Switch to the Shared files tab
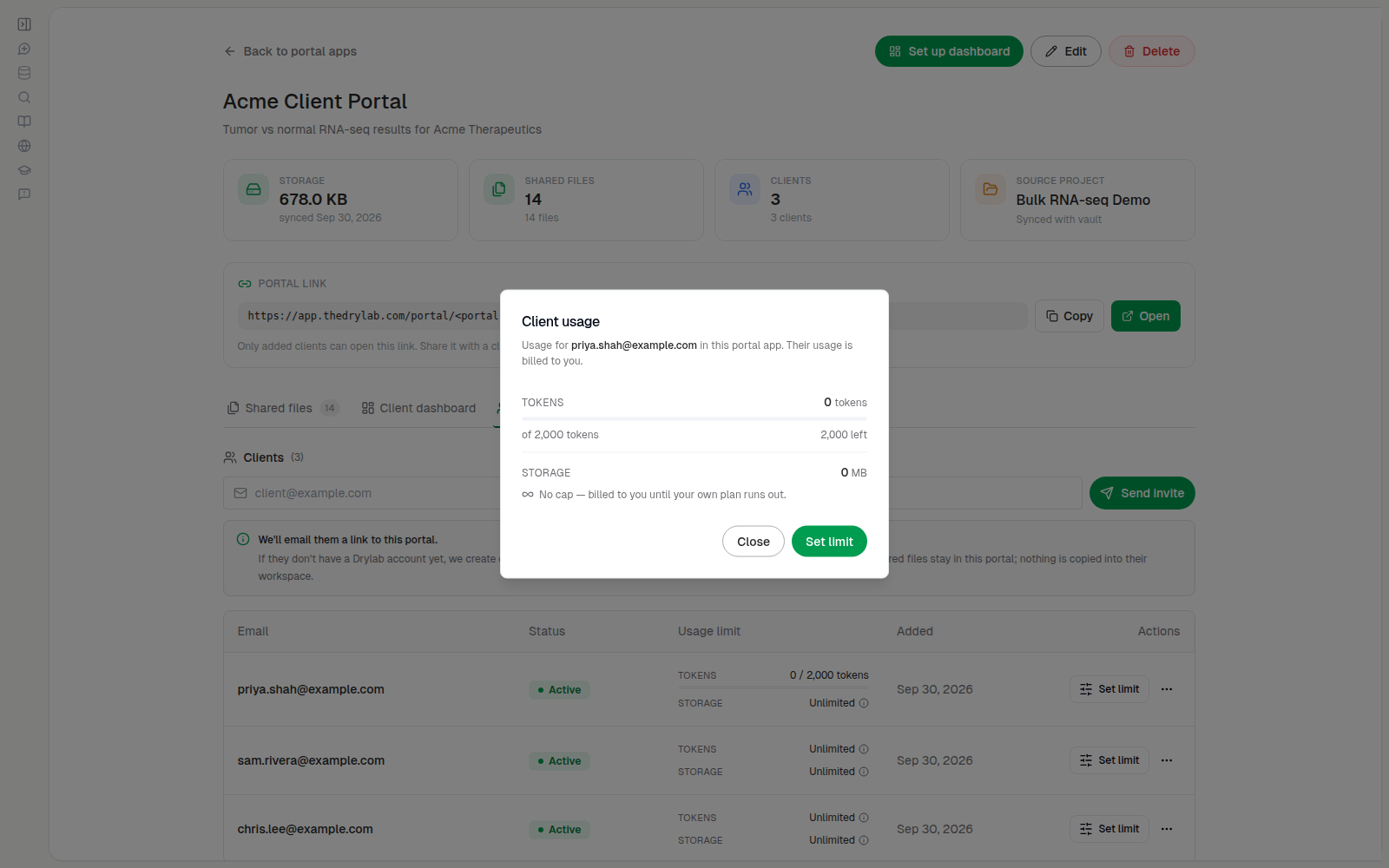Screen dimensions: 1389x868 click(x=283, y=408)
